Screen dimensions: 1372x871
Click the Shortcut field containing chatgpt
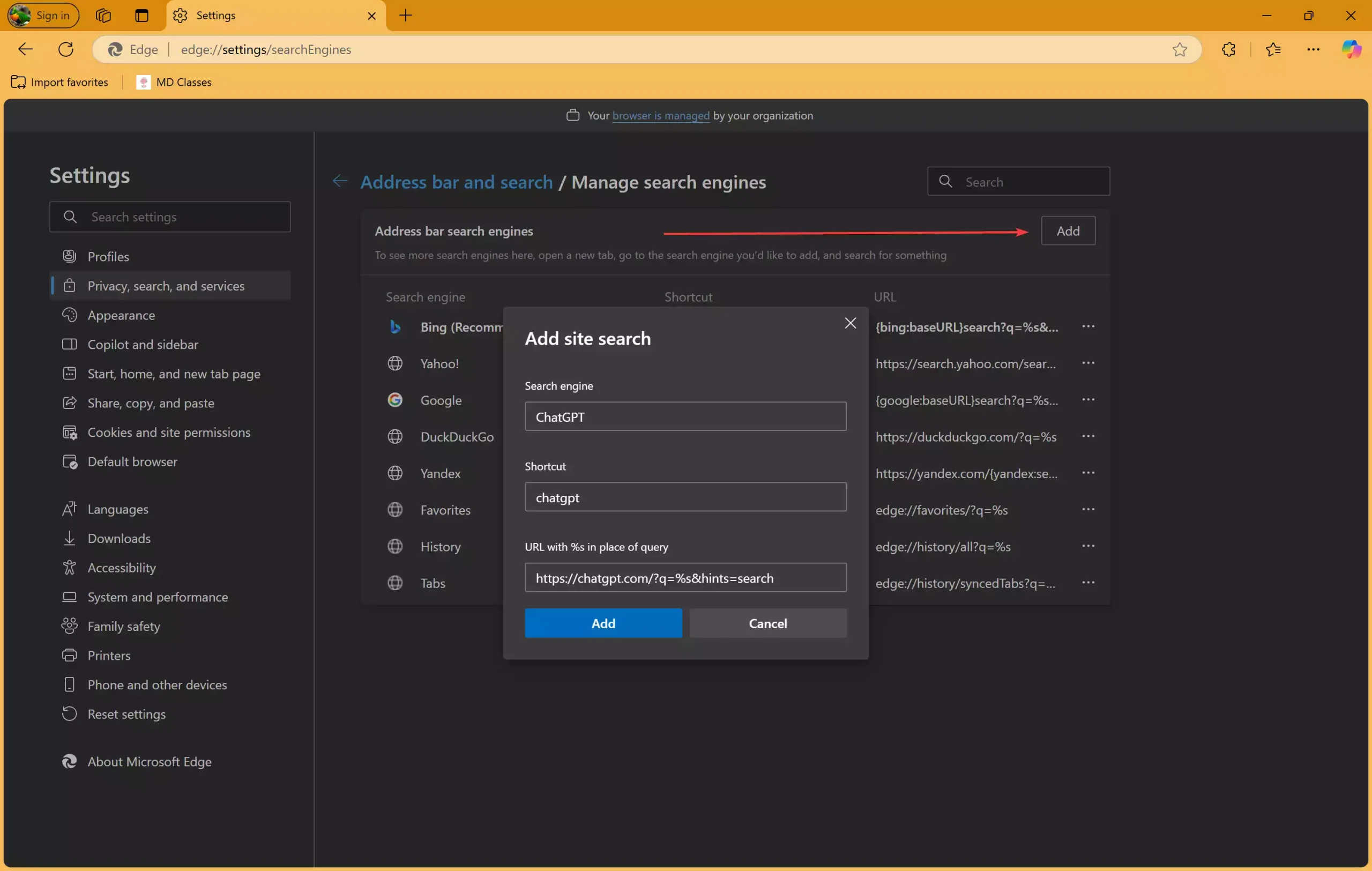tap(685, 497)
